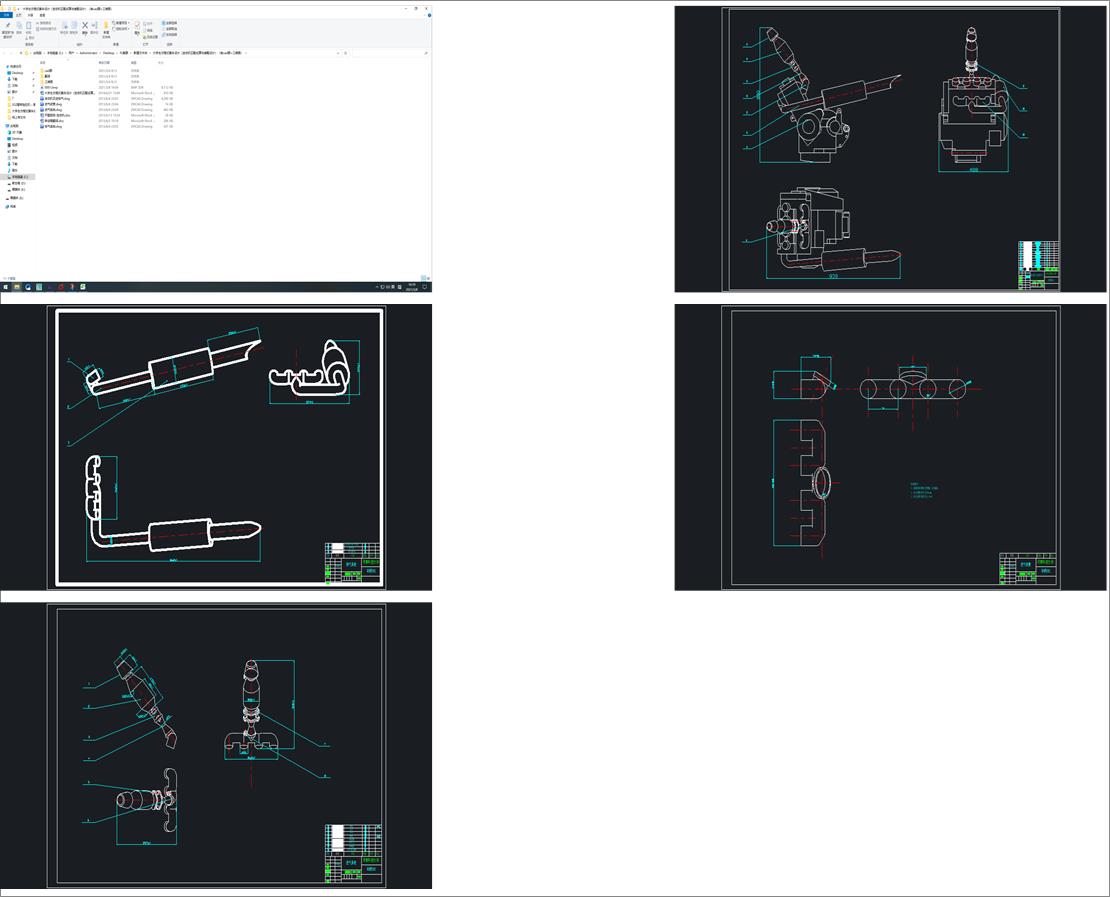Click the Pin to Quick access ribbon icon

tap(8, 25)
